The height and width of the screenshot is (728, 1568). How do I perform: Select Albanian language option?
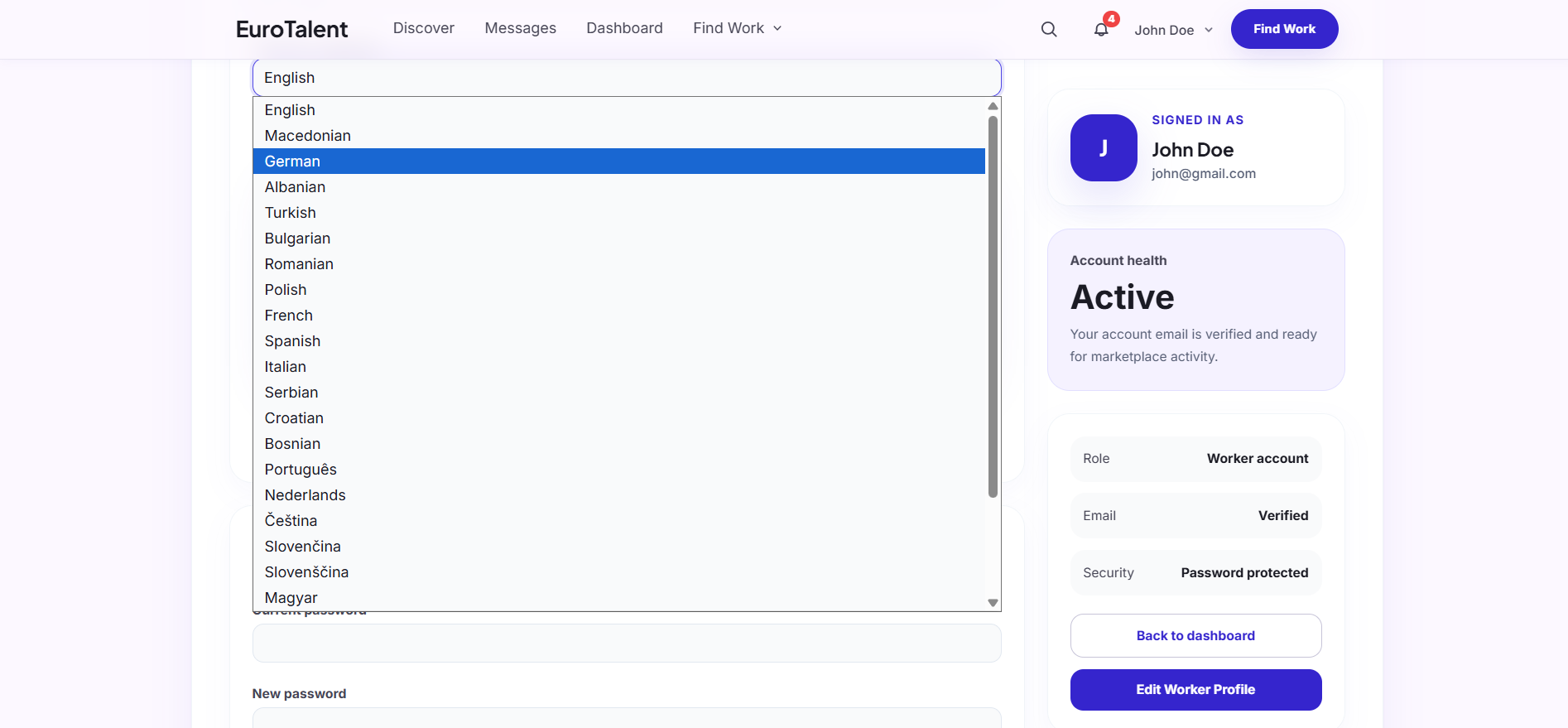(x=619, y=187)
